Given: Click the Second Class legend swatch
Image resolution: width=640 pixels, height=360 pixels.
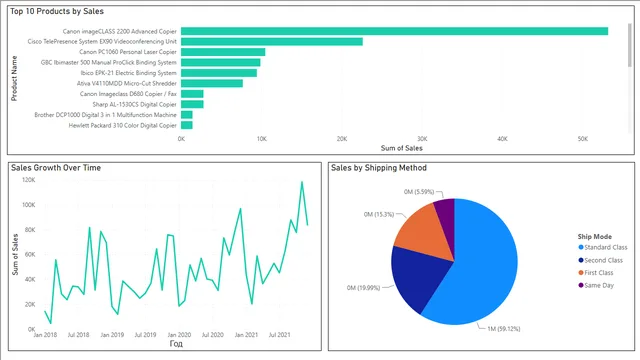Looking at the screenshot, I should click(581, 260).
